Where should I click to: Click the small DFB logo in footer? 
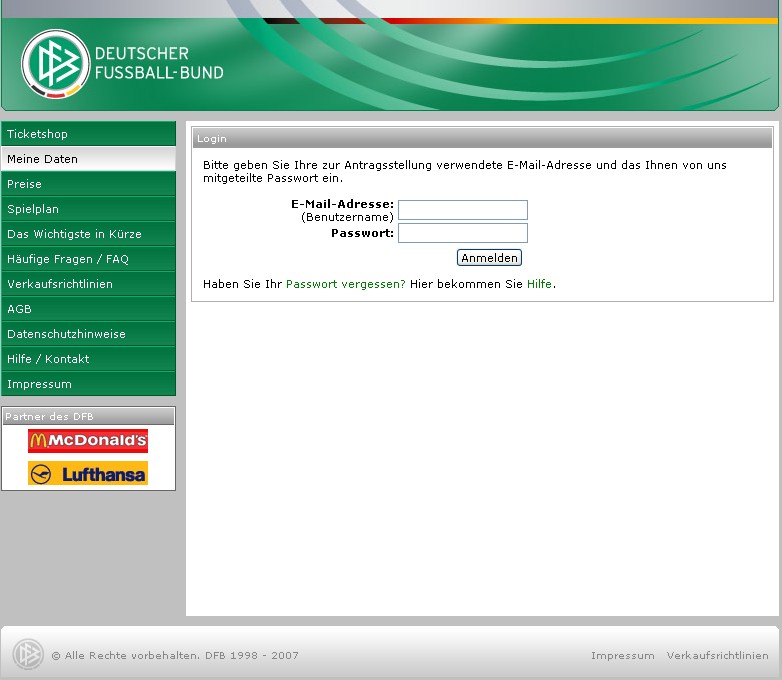pyautogui.click(x=27, y=655)
